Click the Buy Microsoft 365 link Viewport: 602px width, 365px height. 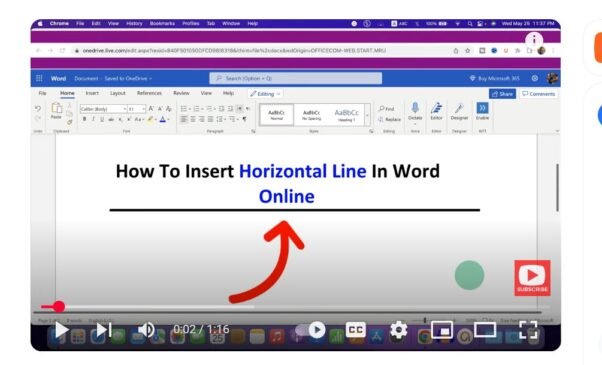494,78
